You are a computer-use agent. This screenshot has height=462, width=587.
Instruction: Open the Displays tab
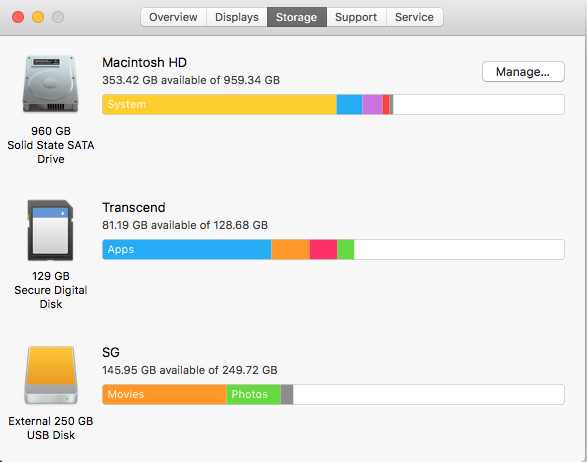tap(237, 17)
